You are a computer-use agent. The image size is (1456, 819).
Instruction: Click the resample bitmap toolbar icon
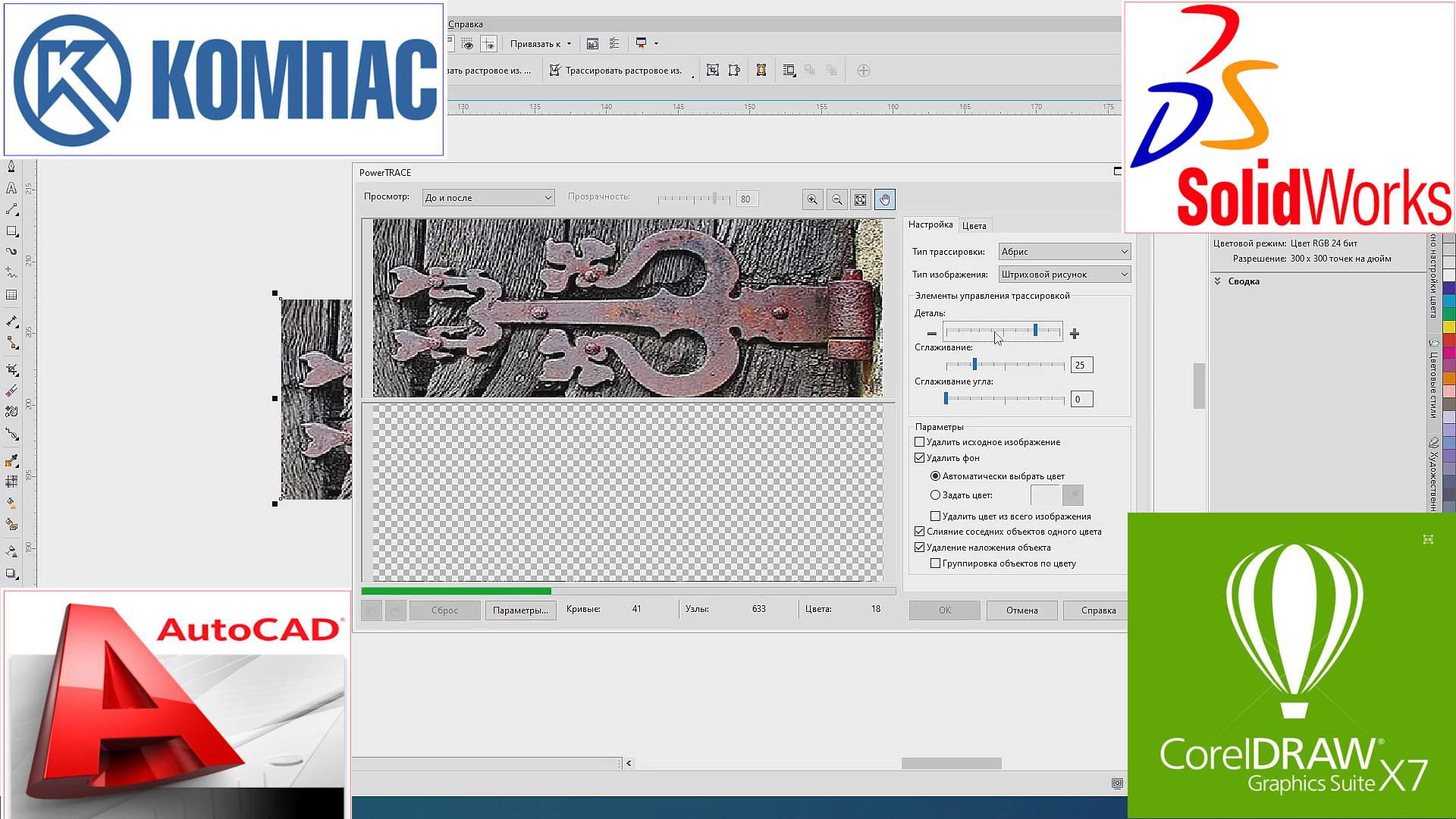tap(734, 71)
